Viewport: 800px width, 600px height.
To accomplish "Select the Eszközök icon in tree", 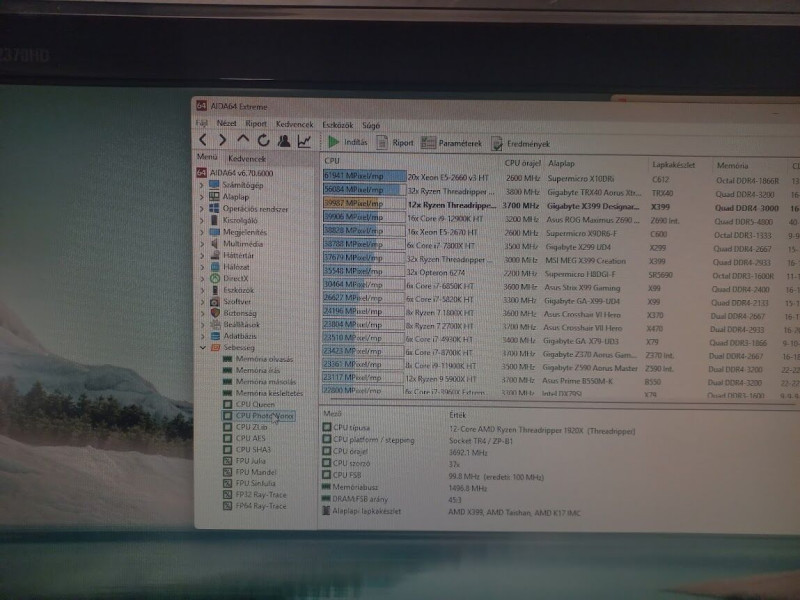I will [215, 290].
